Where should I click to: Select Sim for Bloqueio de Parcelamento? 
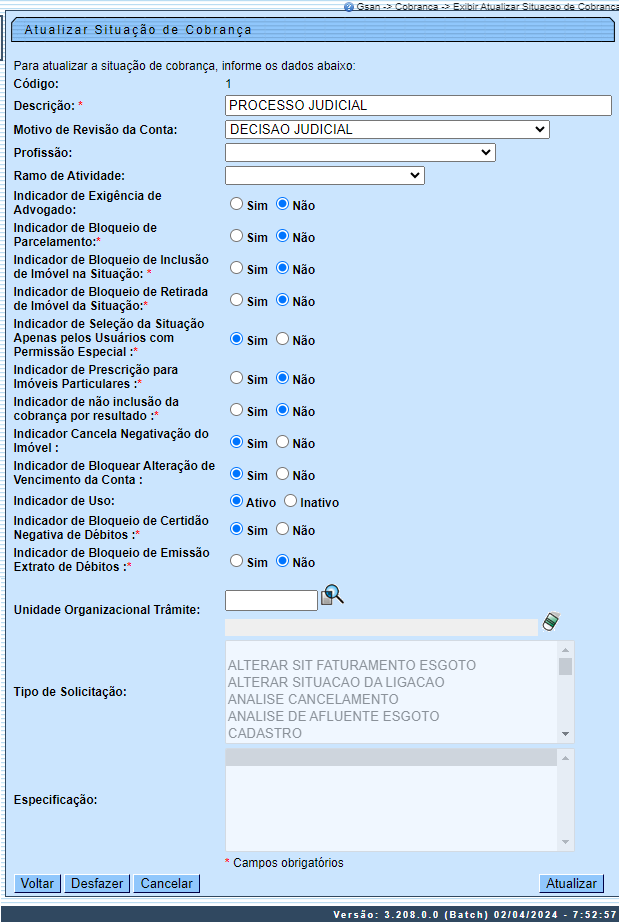236,236
